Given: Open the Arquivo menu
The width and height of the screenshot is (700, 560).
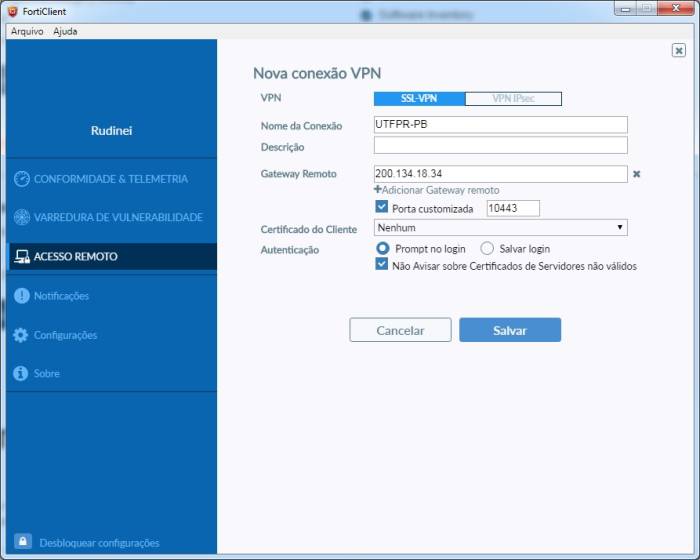Looking at the screenshot, I should point(27,31).
